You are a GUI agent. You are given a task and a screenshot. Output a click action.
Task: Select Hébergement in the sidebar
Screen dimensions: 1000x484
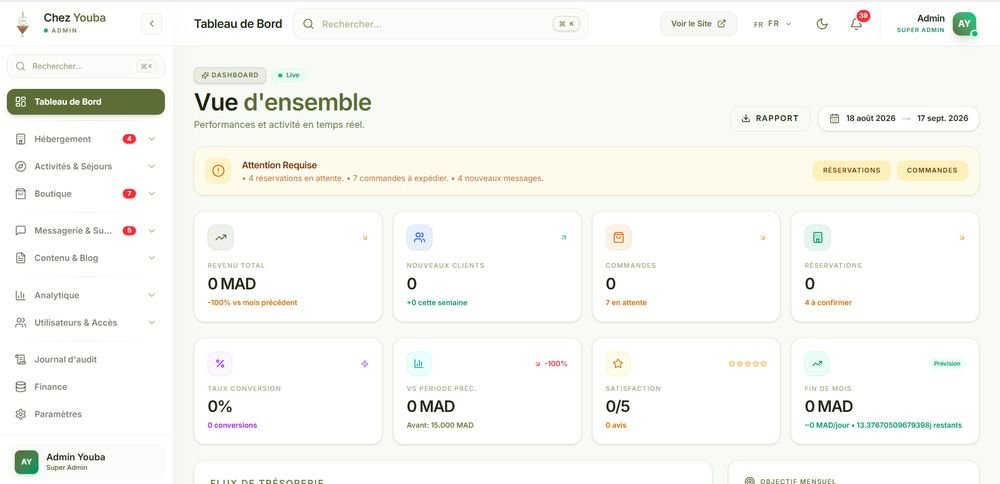coord(85,139)
